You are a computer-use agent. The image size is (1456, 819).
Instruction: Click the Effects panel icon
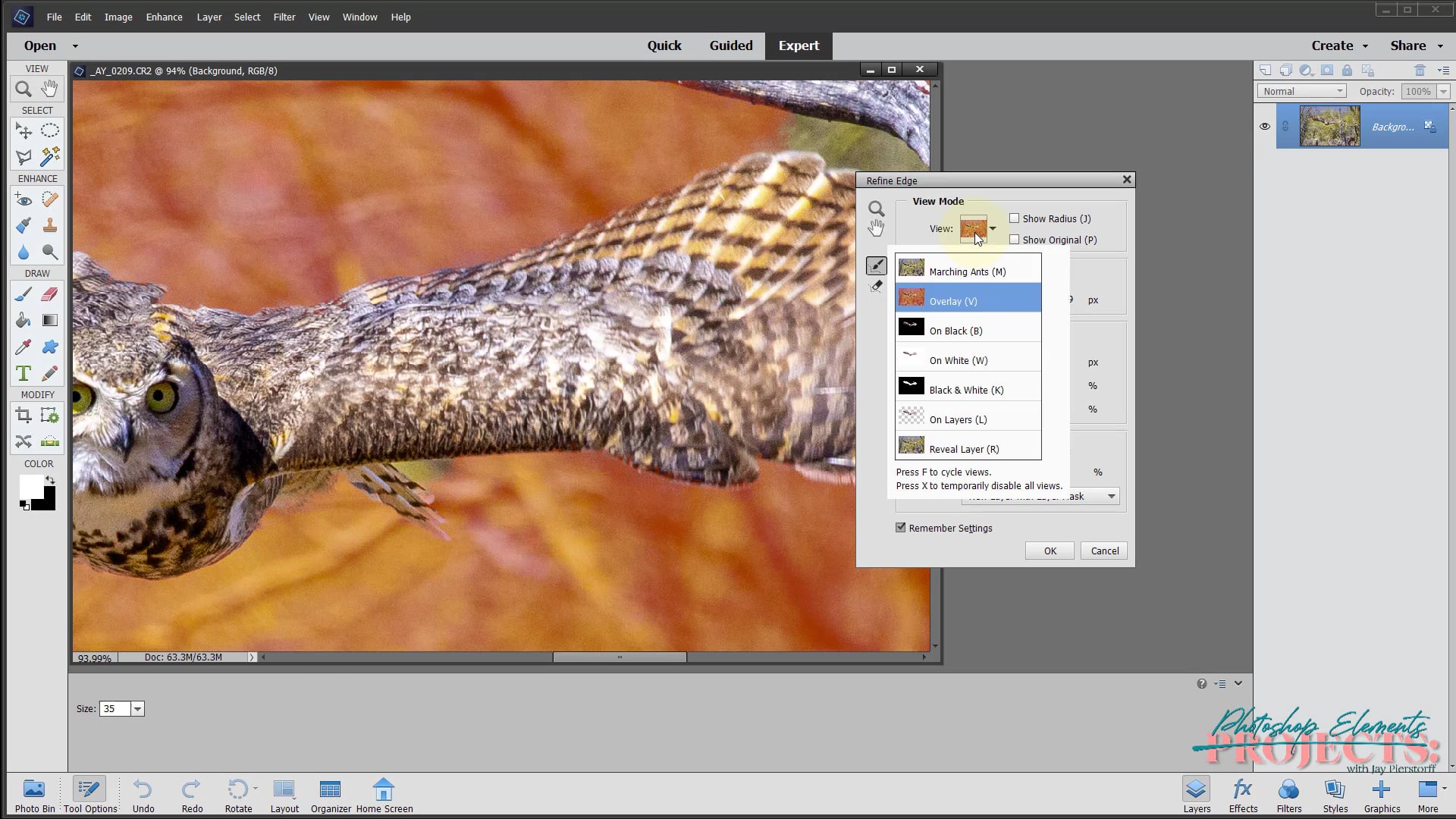[x=1242, y=795]
